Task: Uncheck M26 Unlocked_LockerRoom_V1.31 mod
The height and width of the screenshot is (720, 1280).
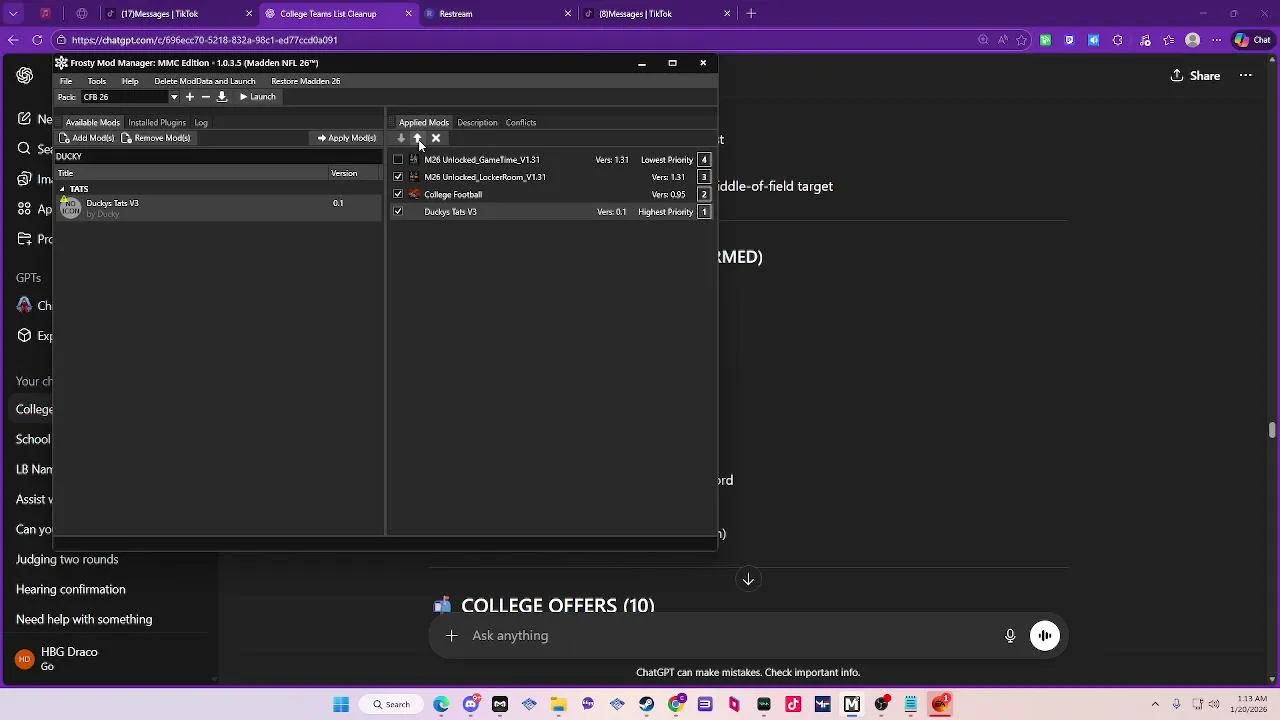Action: pyautogui.click(x=398, y=177)
